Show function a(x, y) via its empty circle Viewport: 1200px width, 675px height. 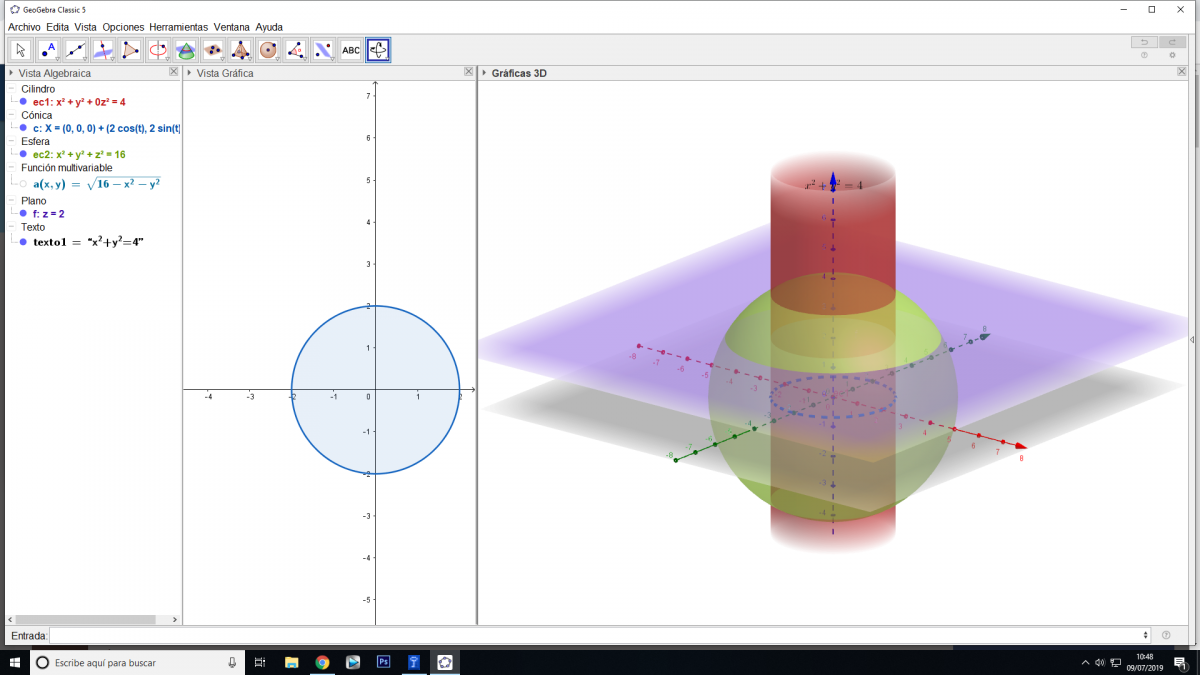(x=23, y=183)
